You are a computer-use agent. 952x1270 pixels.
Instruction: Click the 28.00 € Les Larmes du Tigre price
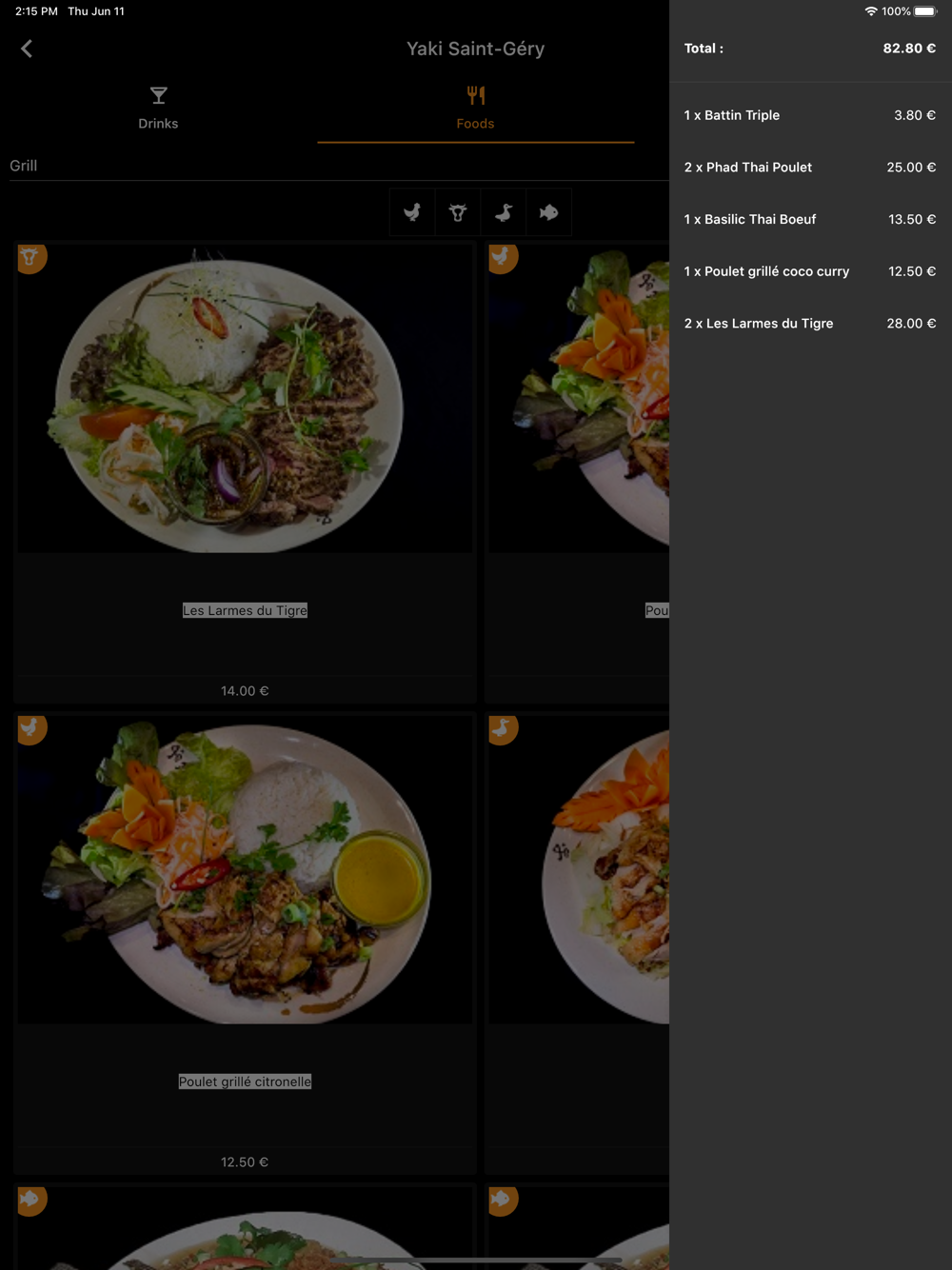tap(911, 324)
